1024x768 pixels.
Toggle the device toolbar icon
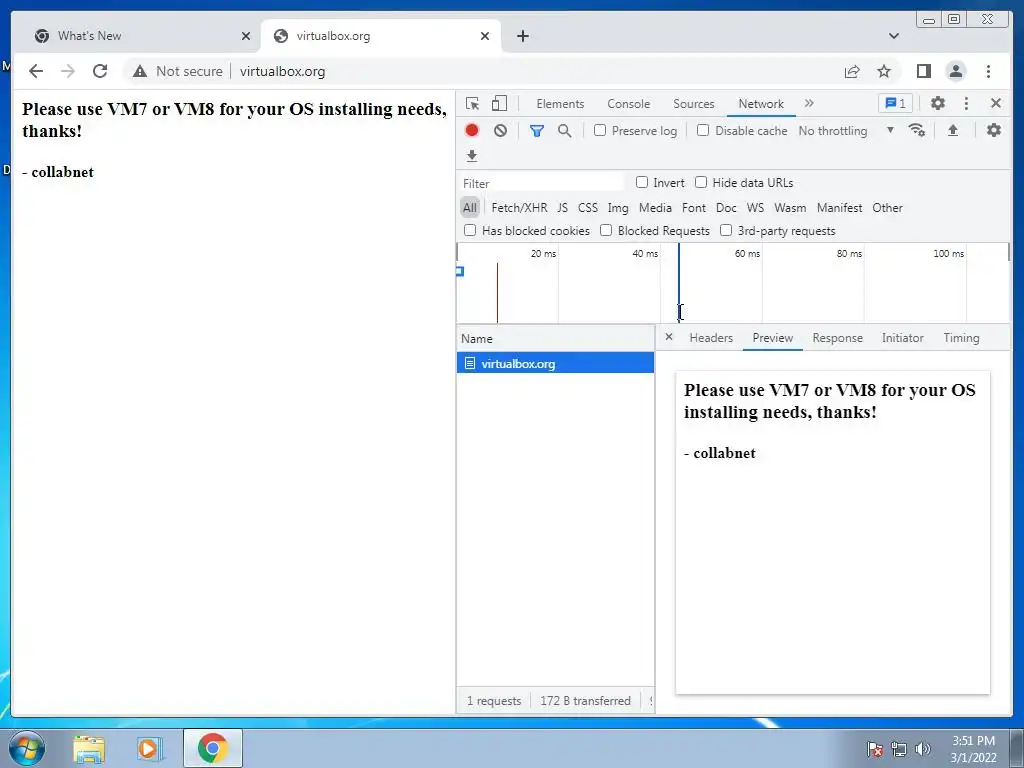[x=500, y=103]
